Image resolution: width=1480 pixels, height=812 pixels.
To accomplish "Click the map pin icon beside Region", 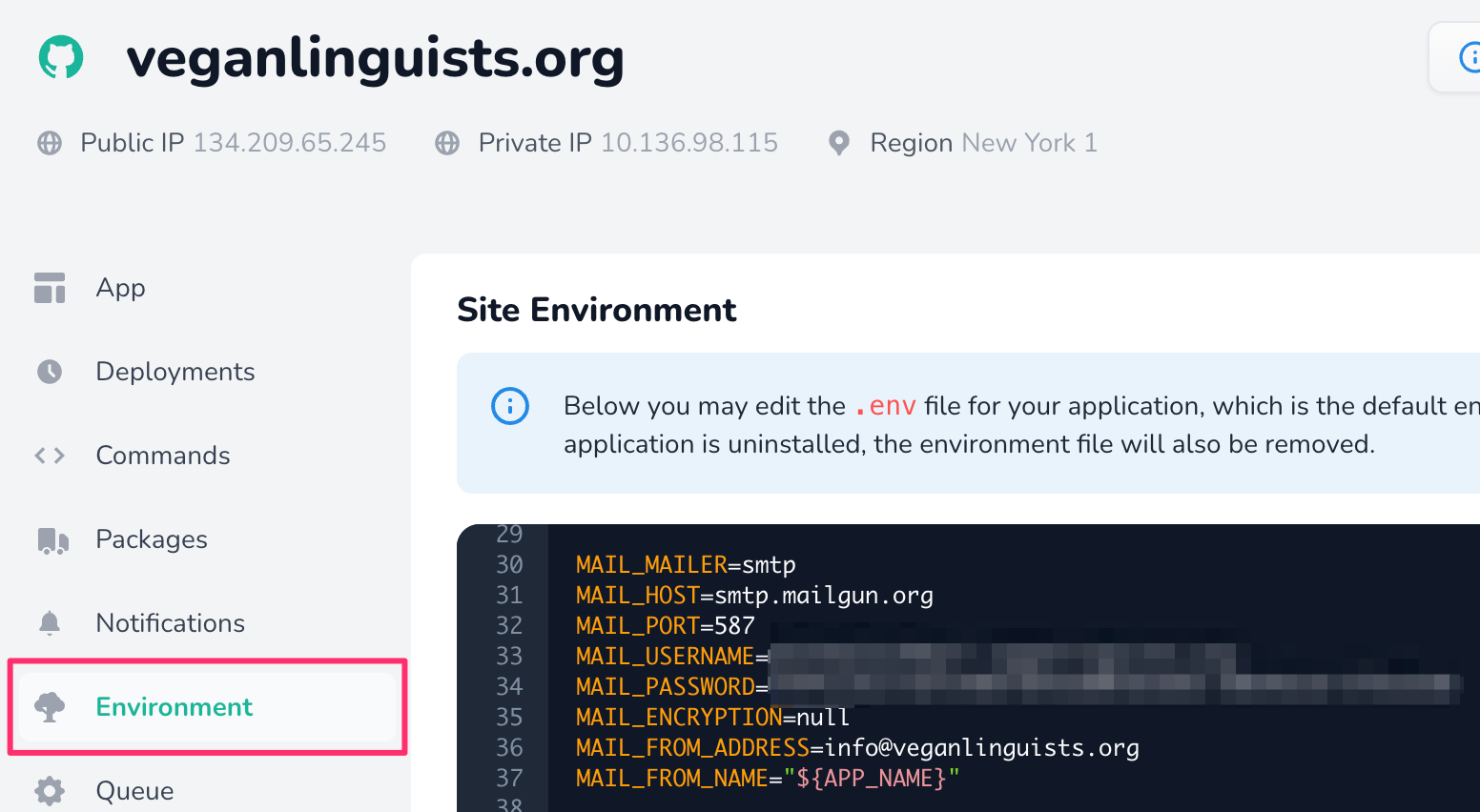I will pos(838,143).
